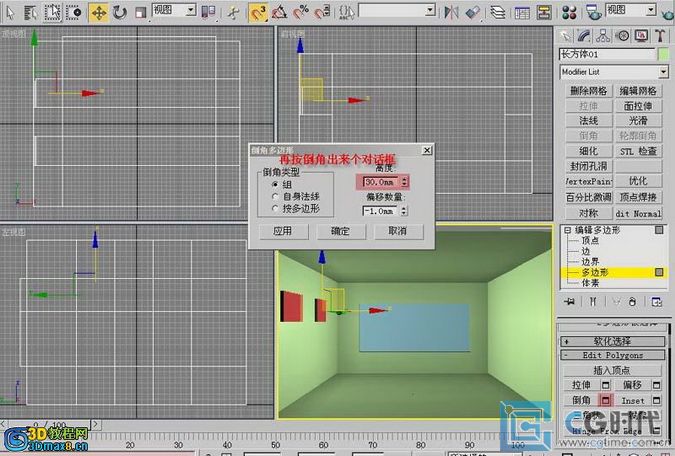Click the STL 检查 modifier button
This screenshot has width=675, height=456.
(x=638, y=151)
